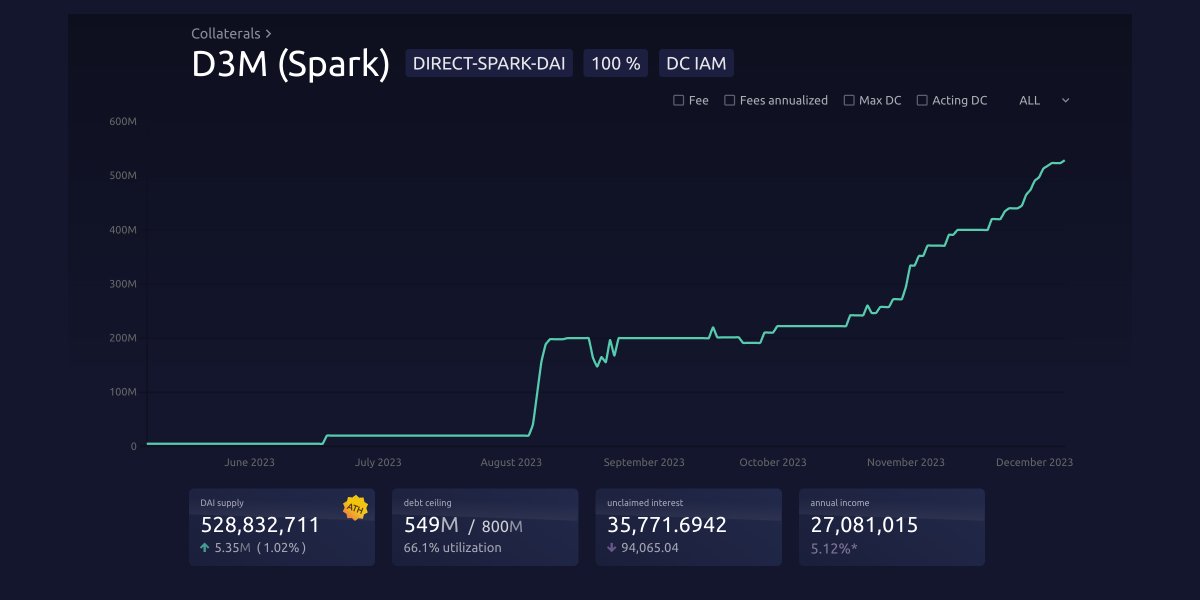Viewport: 1200px width, 600px height.
Task: Click the annual income value 27,081,015
Action: pos(864,525)
